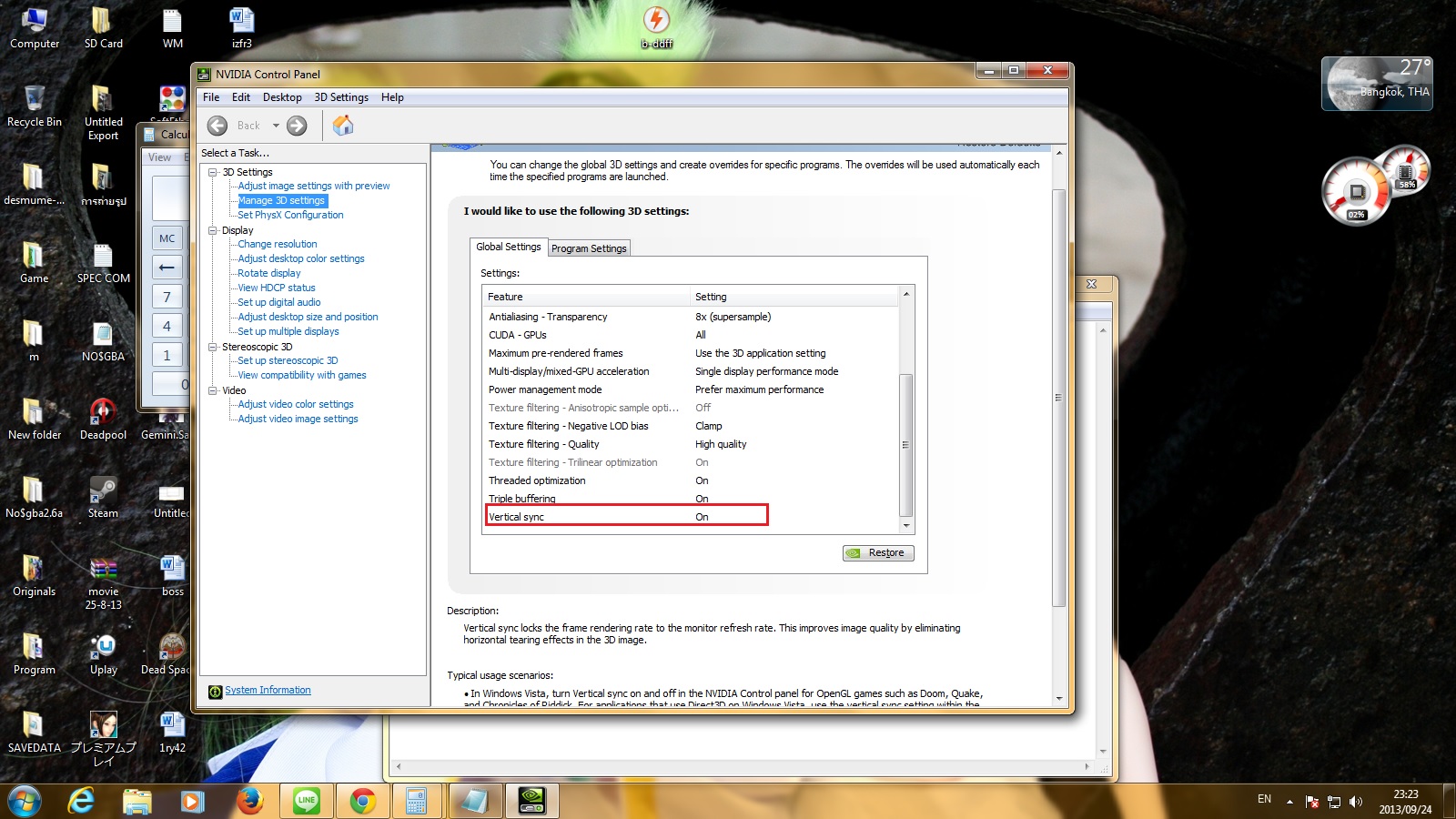Select the Recycle Bin desktop icon
1456x819 pixels.
[35, 106]
